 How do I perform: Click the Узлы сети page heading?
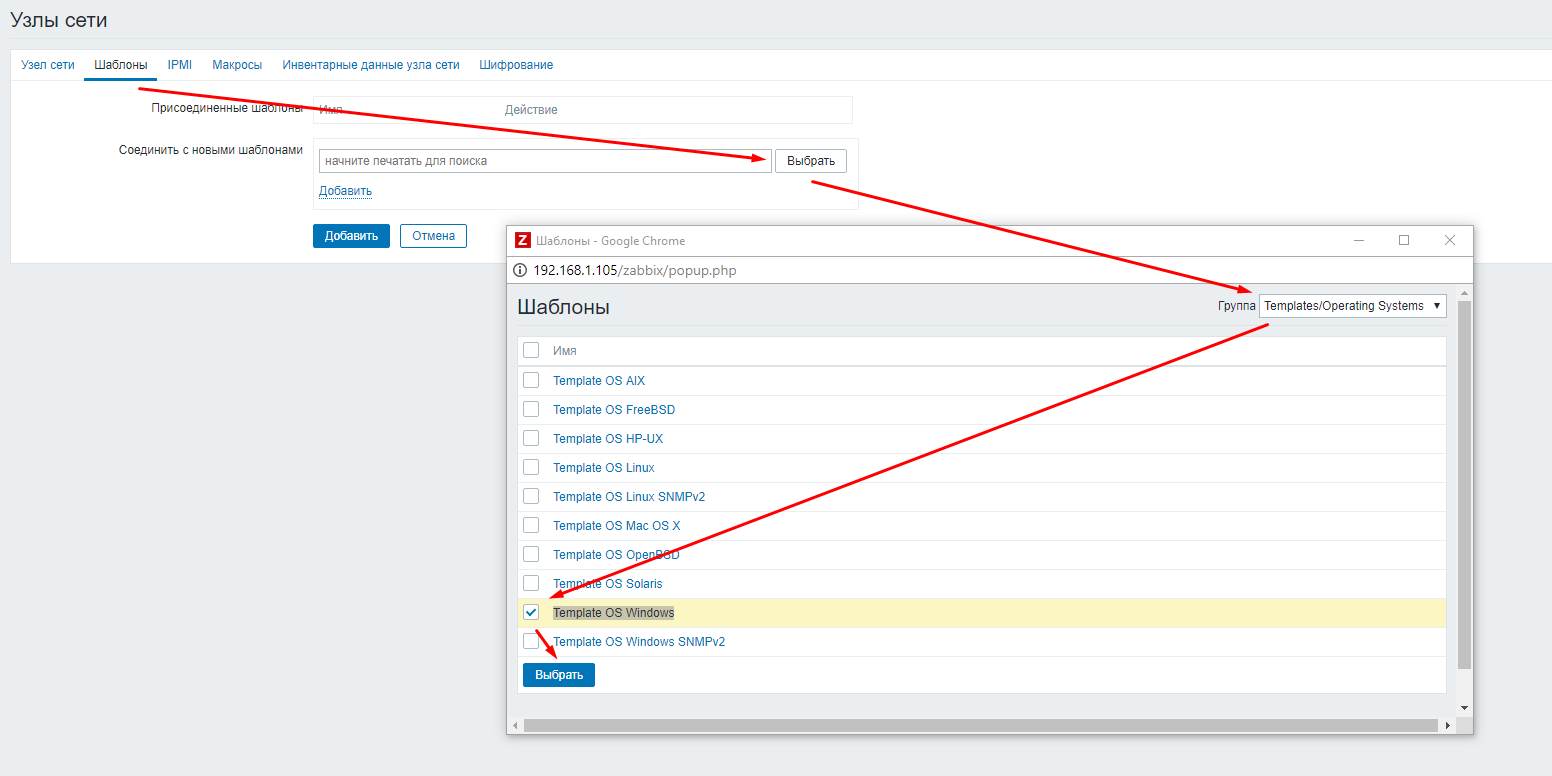pos(58,20)
